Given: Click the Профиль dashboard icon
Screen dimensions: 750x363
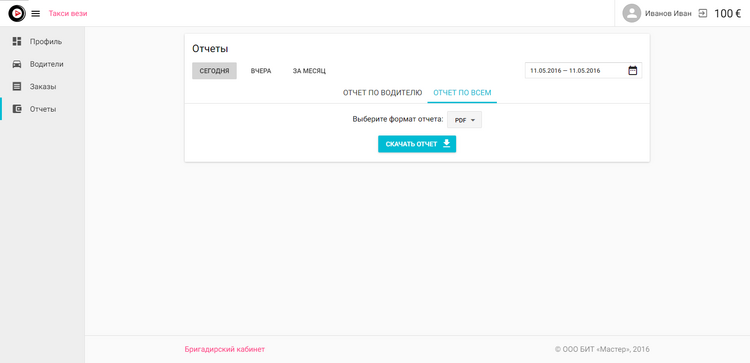Looking at the screenshot, I should (x=17, y=41).
